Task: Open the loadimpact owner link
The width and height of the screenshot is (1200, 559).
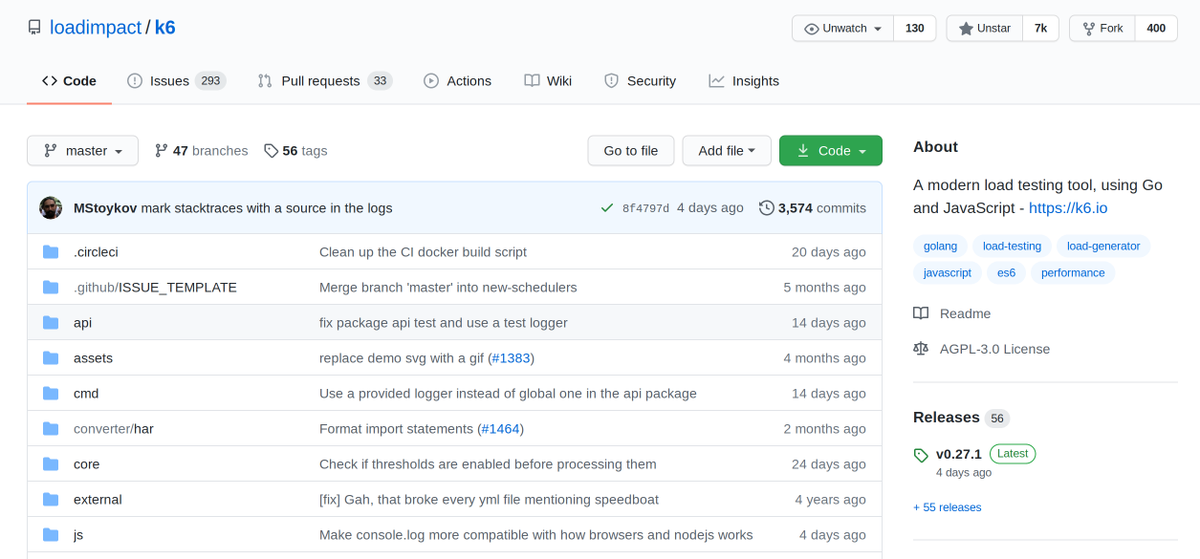Action: click(x=96, y=28)
